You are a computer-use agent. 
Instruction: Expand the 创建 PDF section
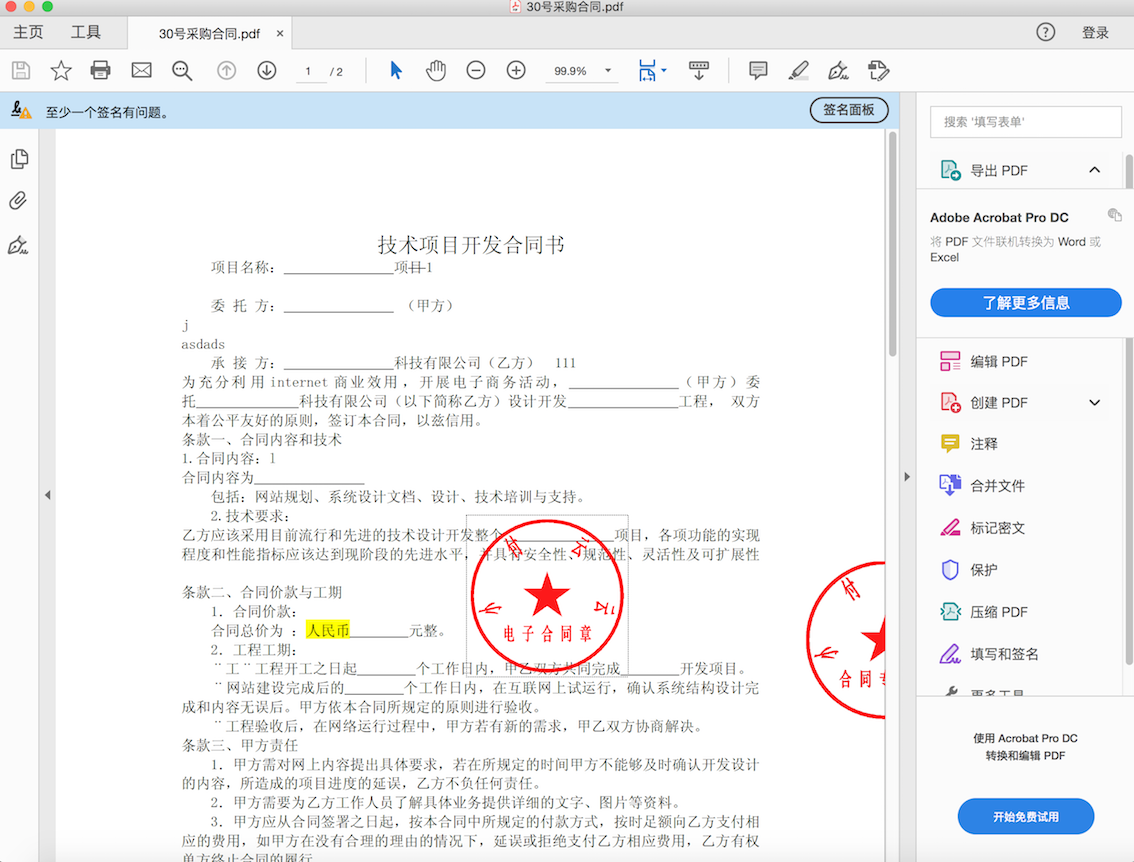pos(1094,403)
